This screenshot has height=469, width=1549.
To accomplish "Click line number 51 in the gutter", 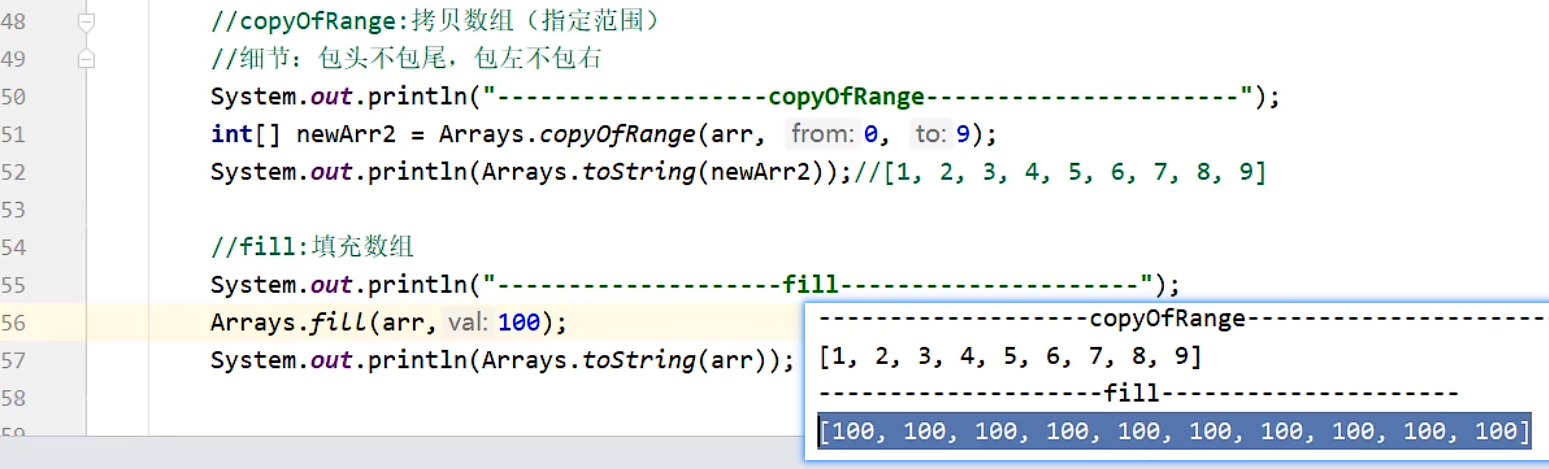I will (14, 134).
